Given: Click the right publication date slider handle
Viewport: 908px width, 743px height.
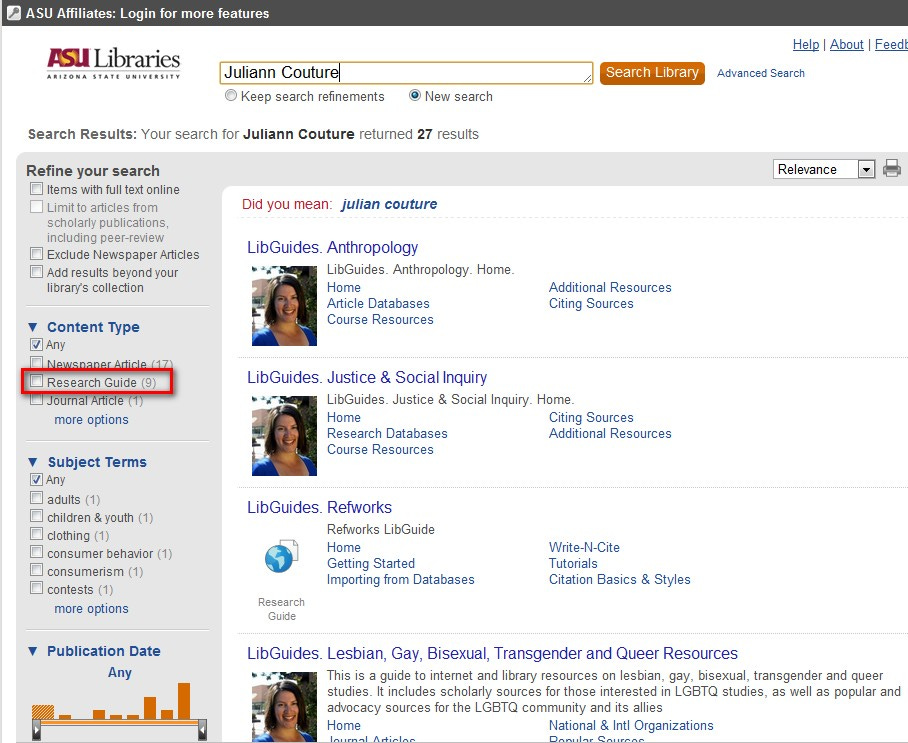Looking at the screenshot, I should click(x=202, y=729).
